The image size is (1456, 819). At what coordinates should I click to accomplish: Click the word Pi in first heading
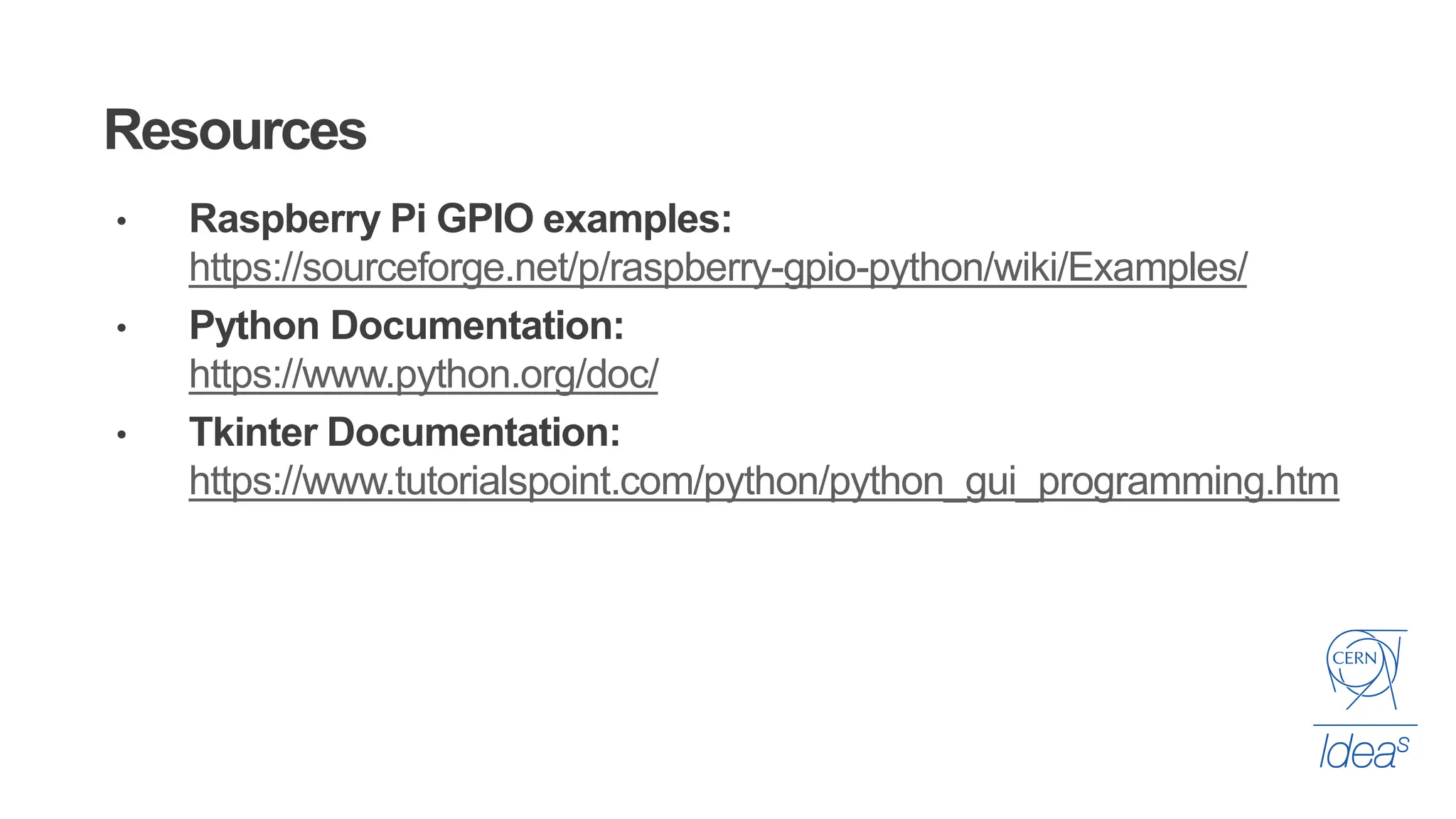pos(408,218)
